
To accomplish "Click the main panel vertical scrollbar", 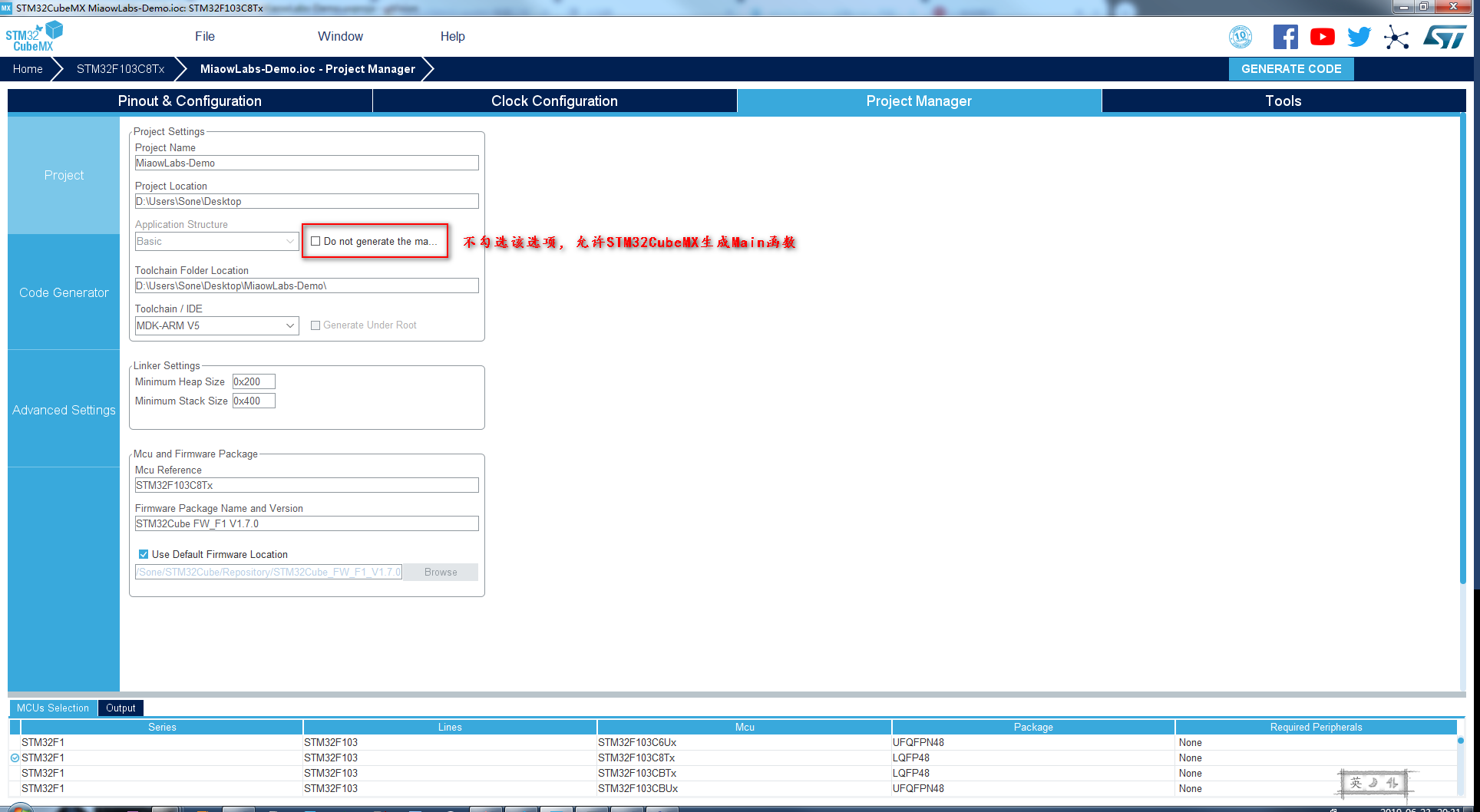I will (x=1463, y=349).
